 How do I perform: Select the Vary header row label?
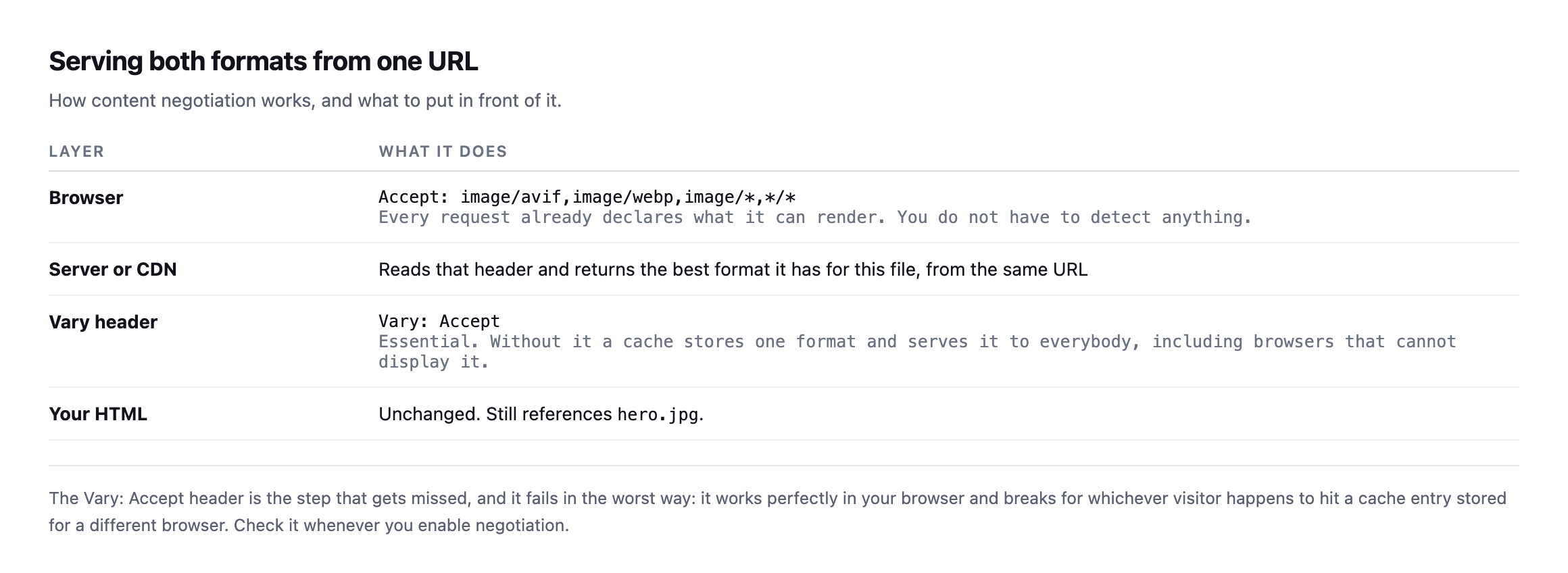pyautogui.click(x=103, y=322)
